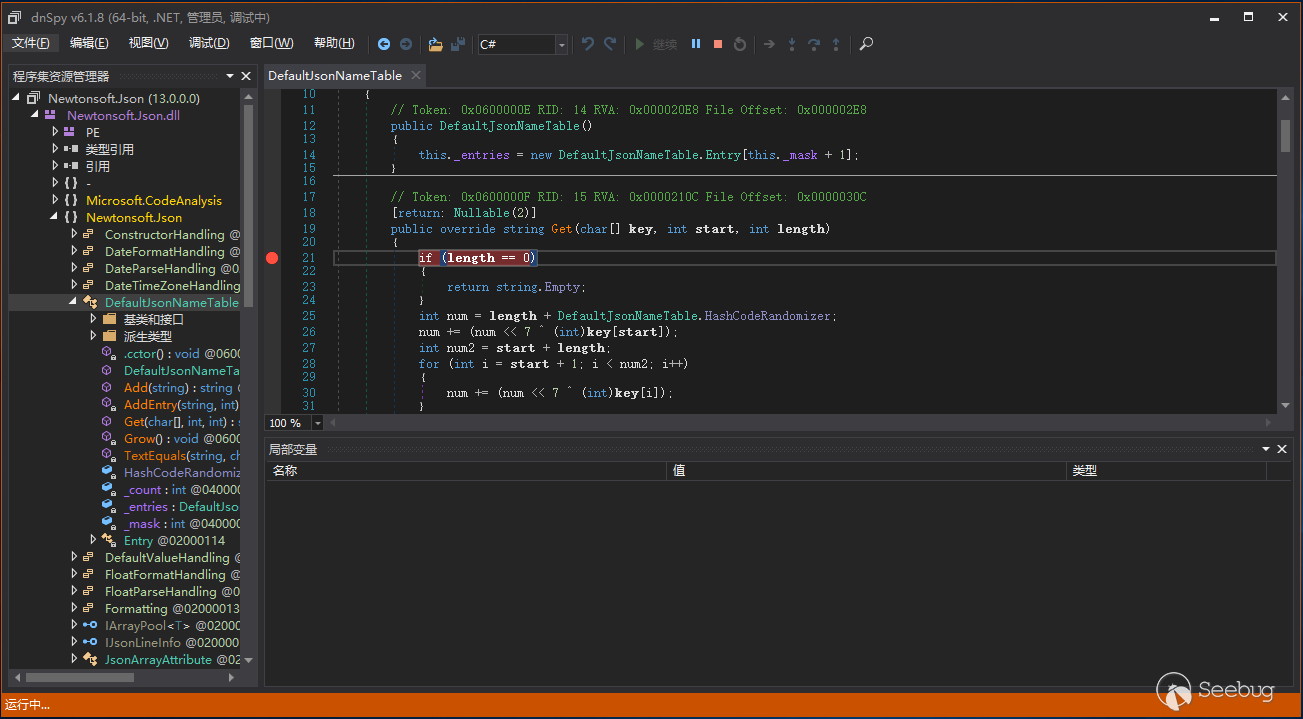The height and width of the screenshot is (719, 1303).
Task: Click the restart debugging icon
Action: click(740, 44)
